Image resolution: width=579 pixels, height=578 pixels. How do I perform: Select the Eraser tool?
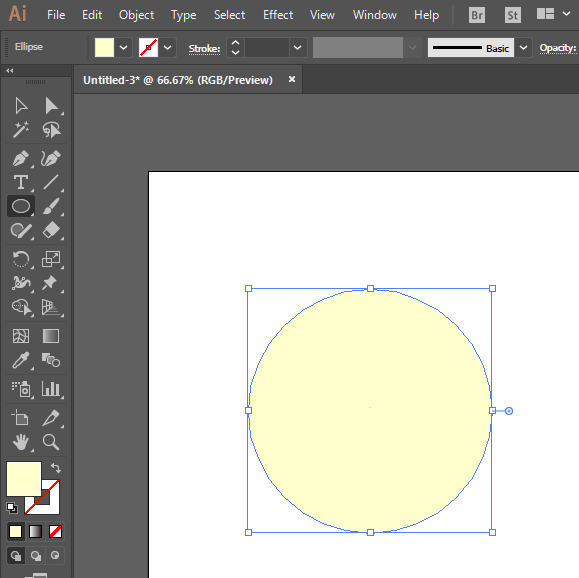[51, 230]
